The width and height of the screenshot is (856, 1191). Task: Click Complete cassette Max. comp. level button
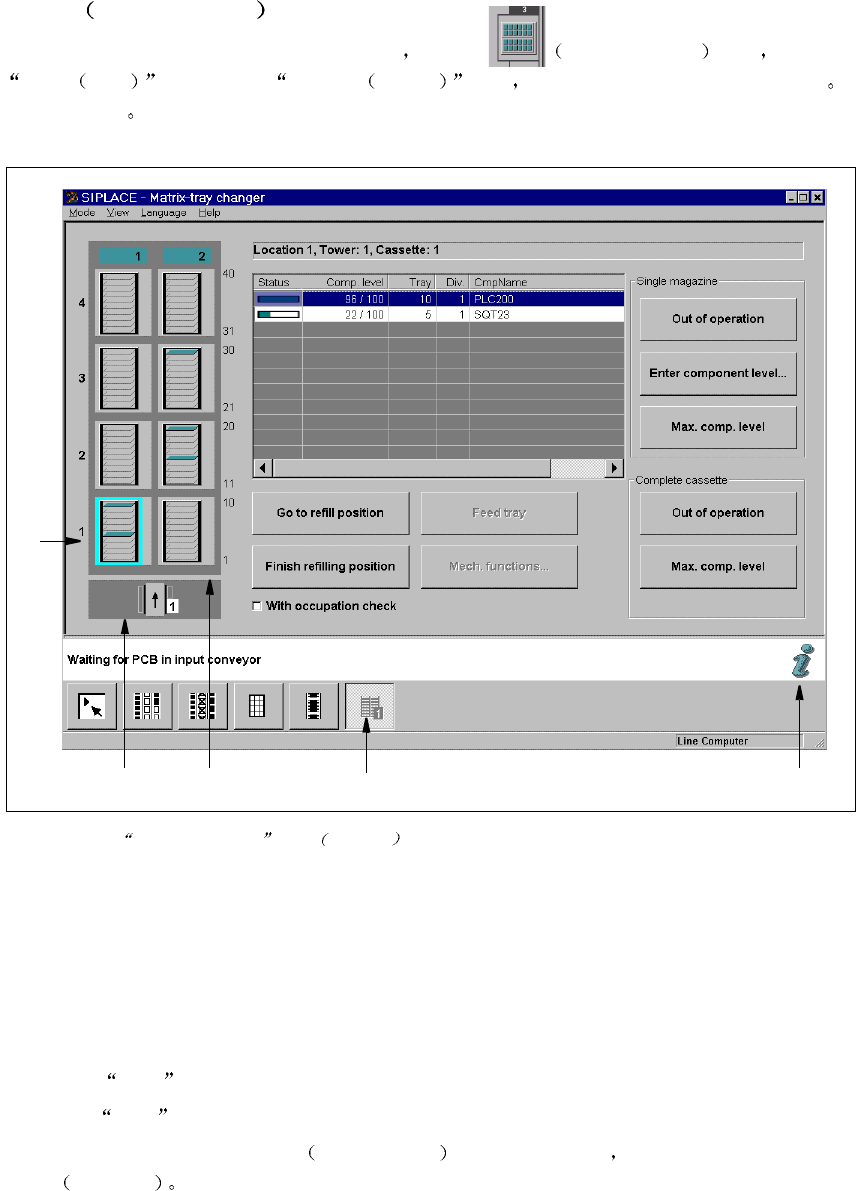[x=718, y=567]
